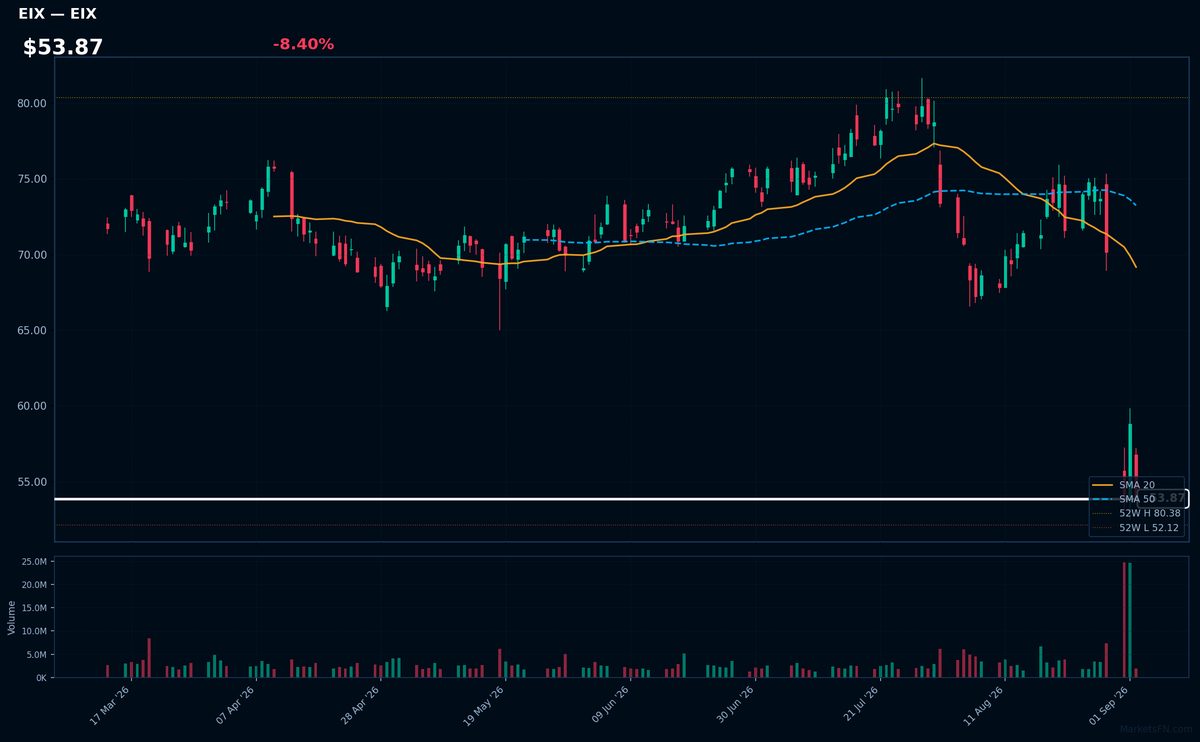Viewport: 1200px width, 742px height.
Task: Click the -8.40% change percentage
Action: click(x=303, y=44)
